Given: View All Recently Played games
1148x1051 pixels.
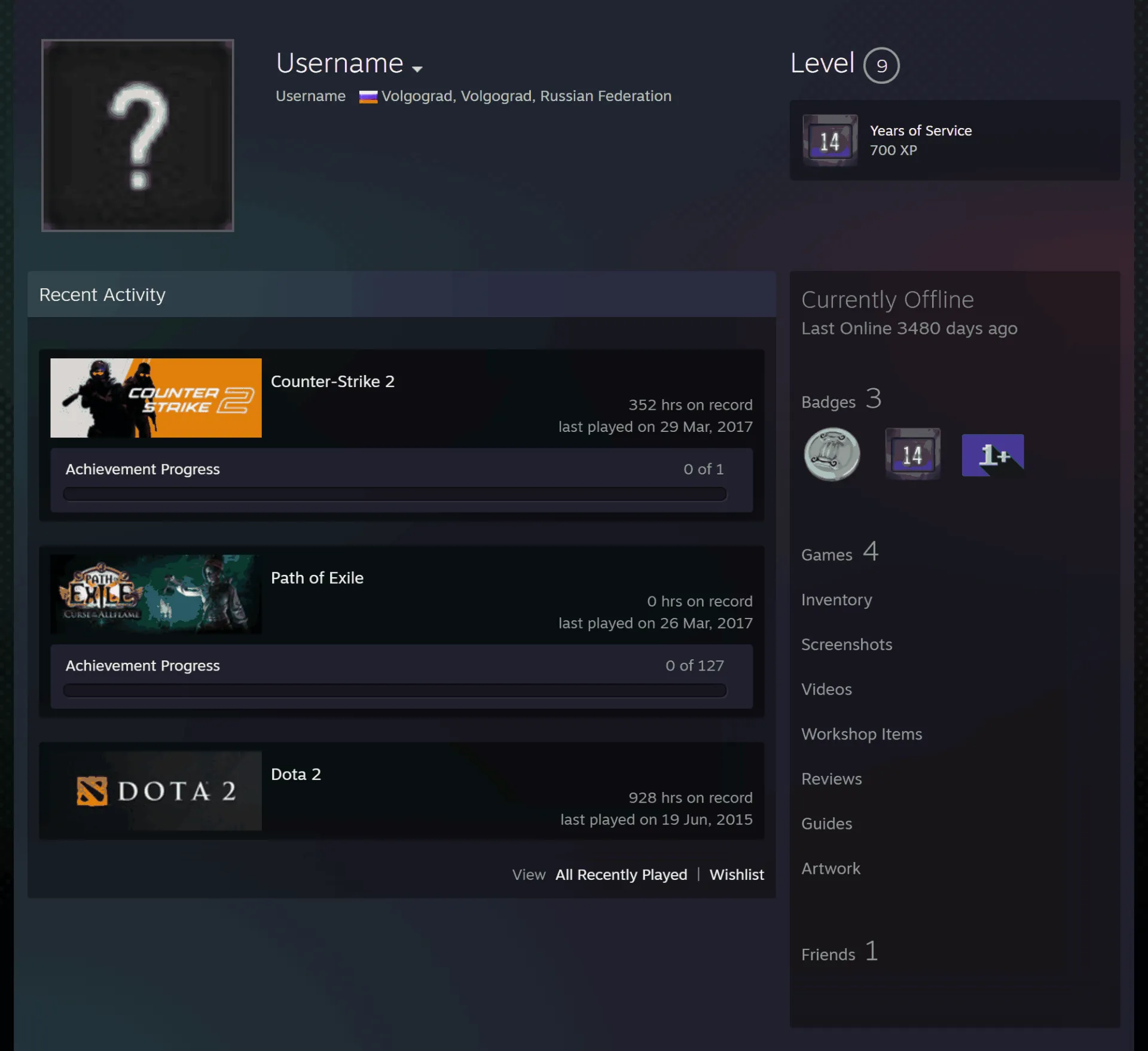Looking at the screenshot, I should pos(621,875).
